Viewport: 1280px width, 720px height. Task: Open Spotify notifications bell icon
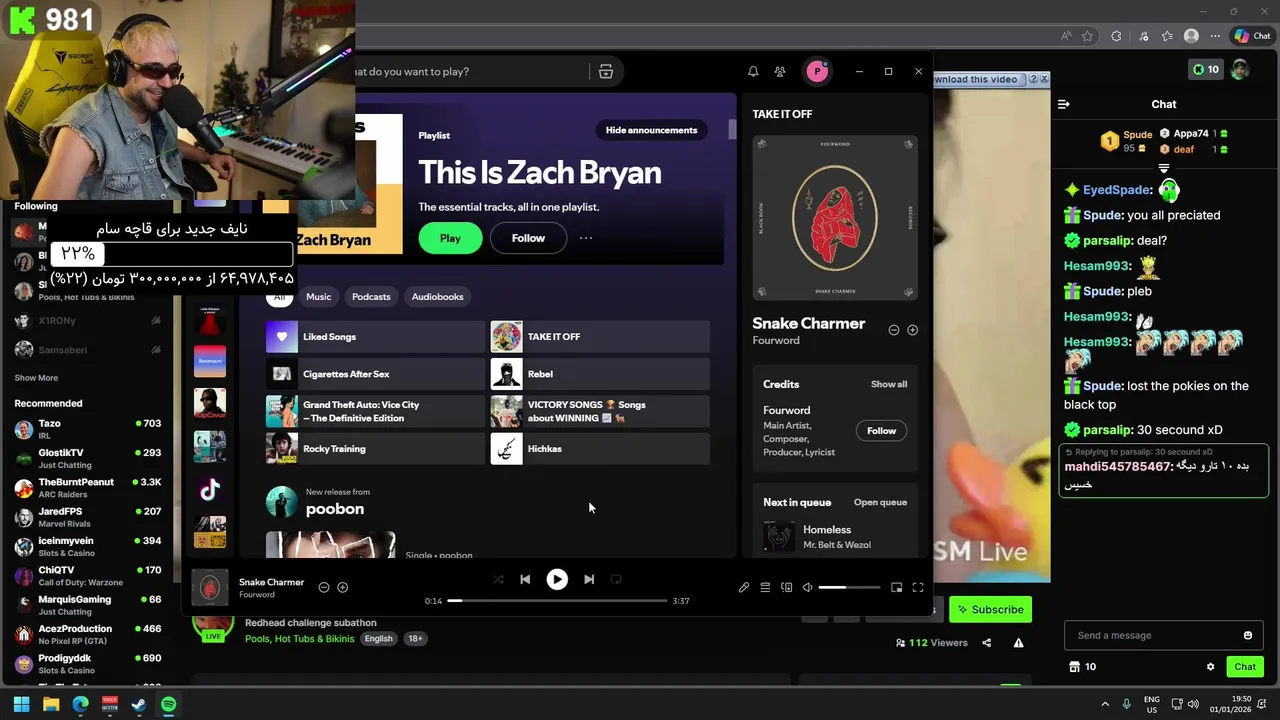753,71
